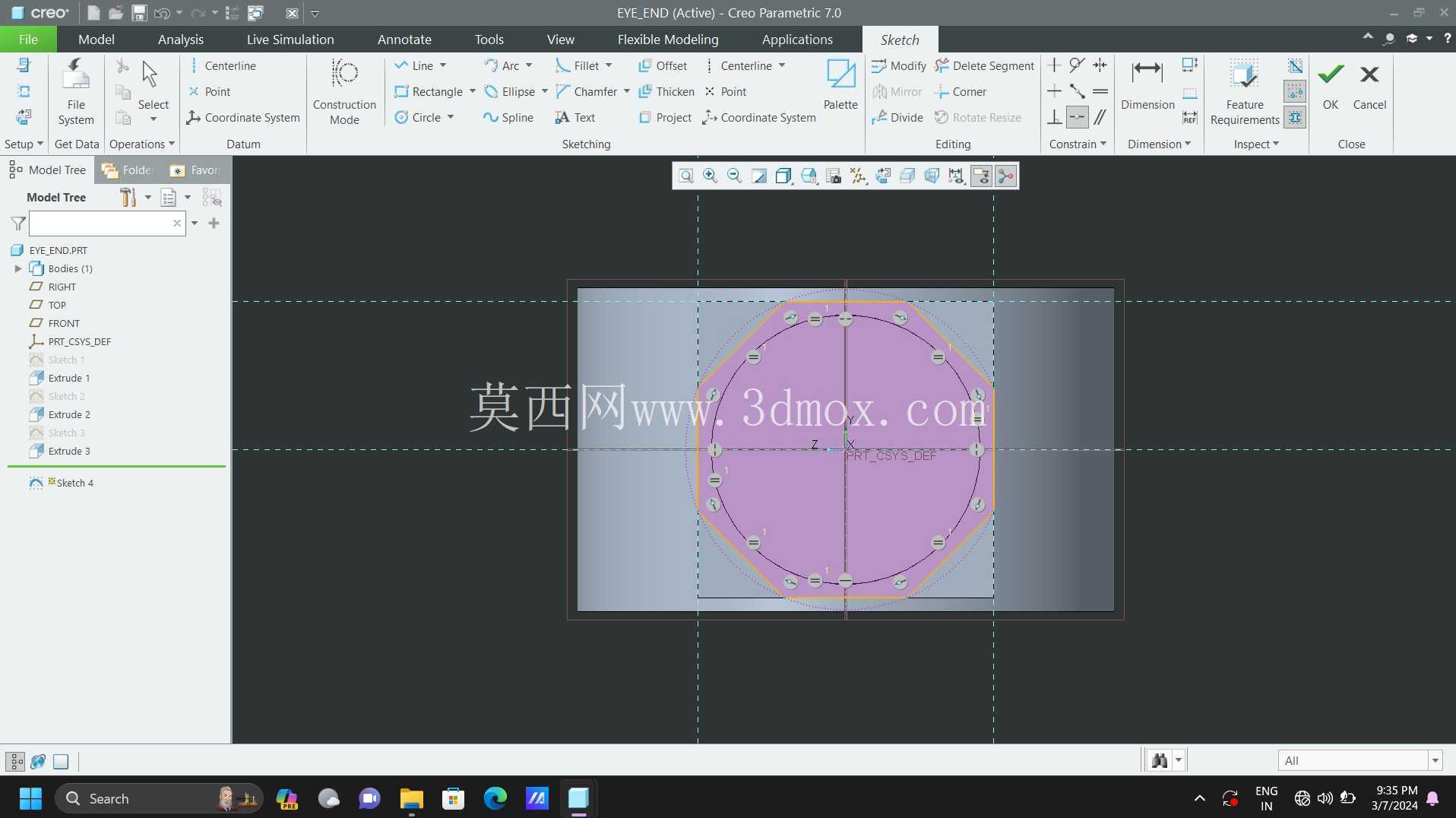Switch to the Model ribbon tab
The width and height of the screenshot is (1456, 818).
tap(97, 40)
